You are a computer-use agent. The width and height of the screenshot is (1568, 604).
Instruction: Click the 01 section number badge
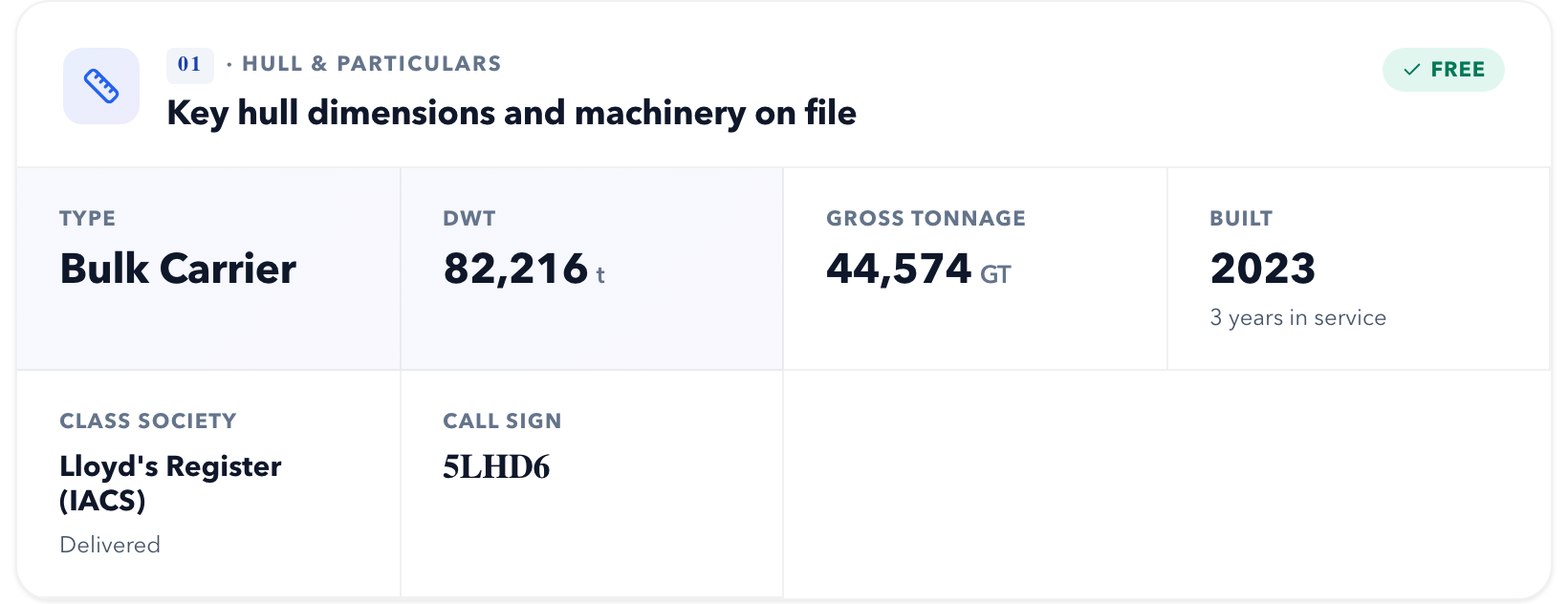pyautogui.click(x=189, y=64)
